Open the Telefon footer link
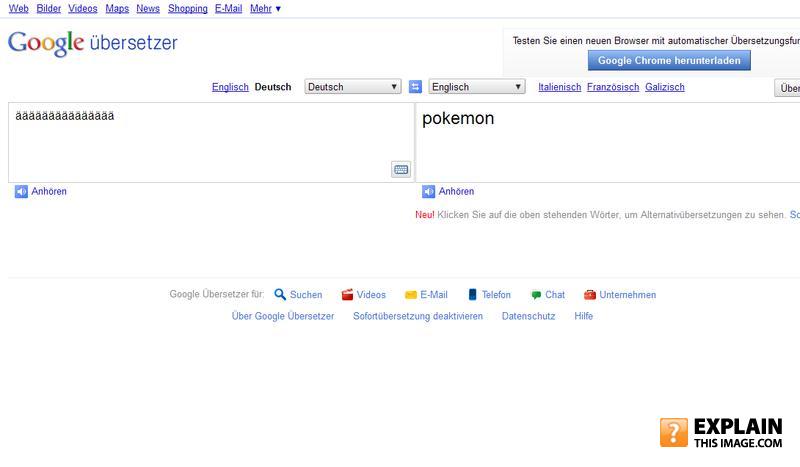 (496, 294)
